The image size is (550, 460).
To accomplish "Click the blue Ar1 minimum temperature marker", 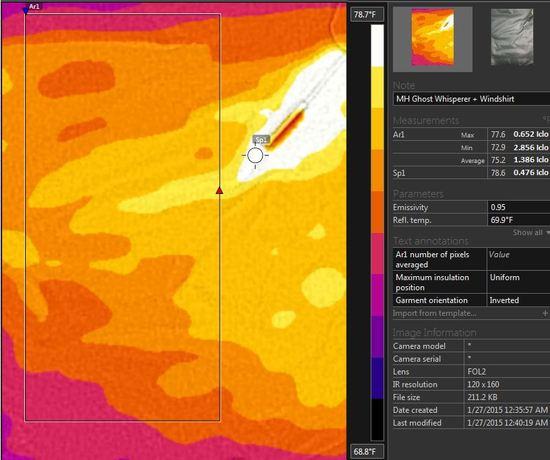I will [25, 11].
